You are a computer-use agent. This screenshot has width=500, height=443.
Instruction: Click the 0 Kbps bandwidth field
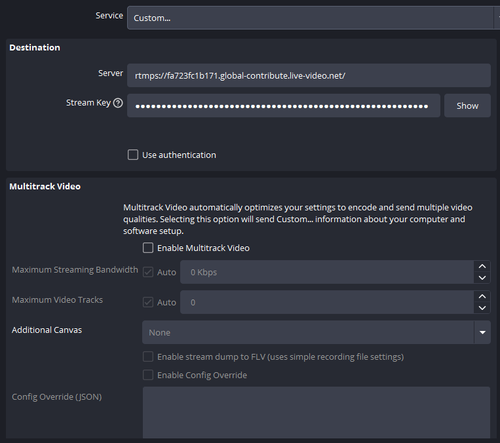pos(327,272)
